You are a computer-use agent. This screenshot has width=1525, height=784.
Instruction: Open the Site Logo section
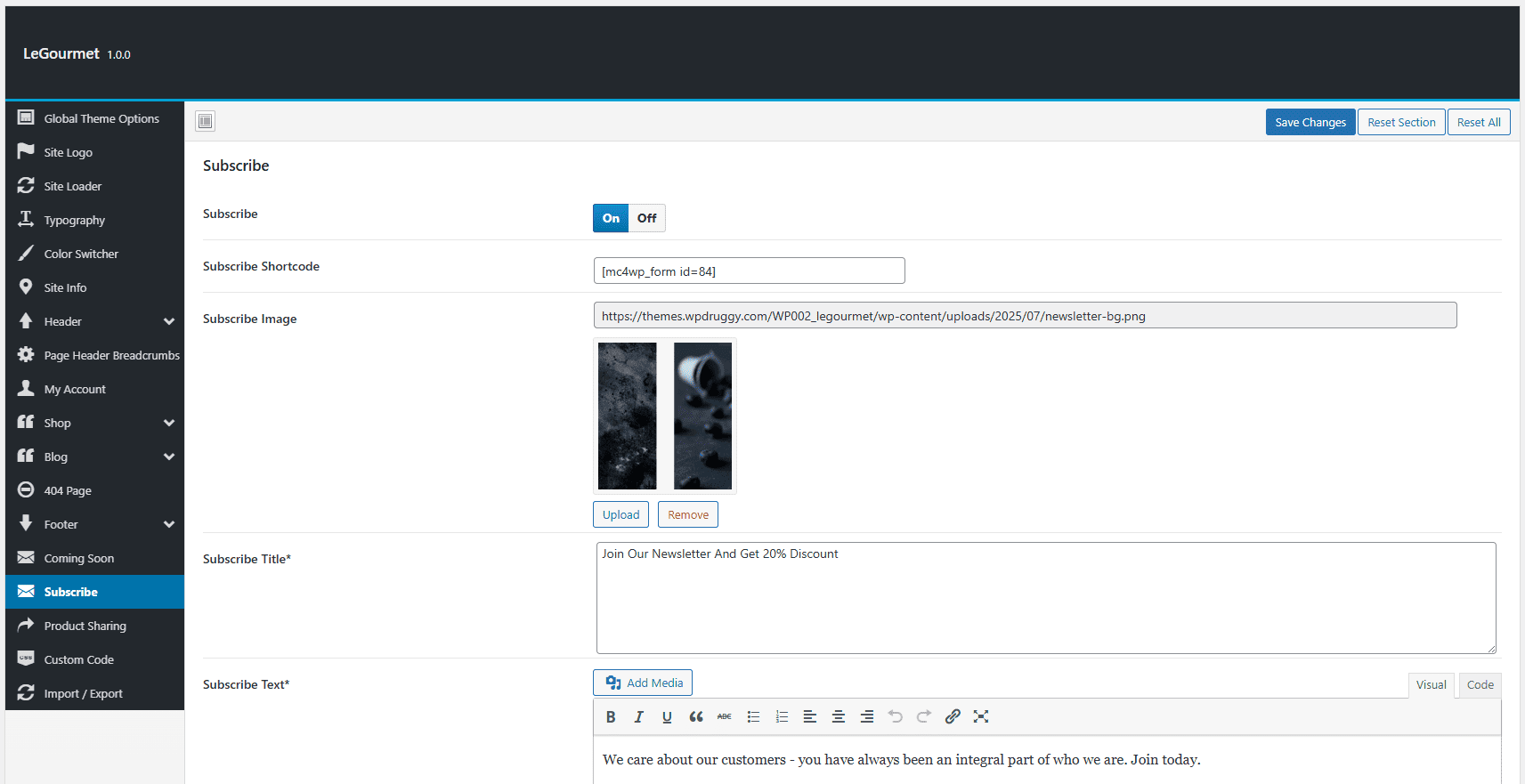pyautogui.click(x=94, y=152)
